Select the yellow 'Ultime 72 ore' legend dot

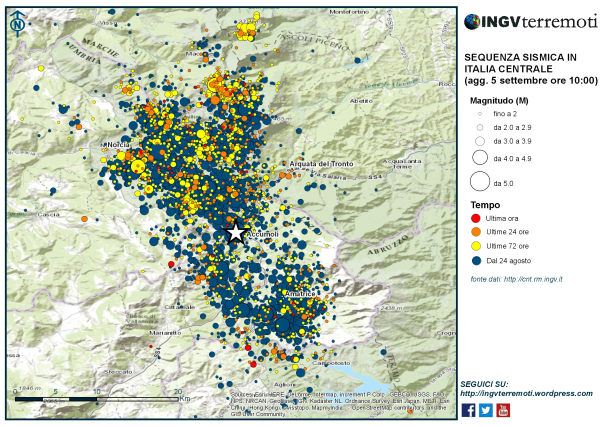tap(476, 246)
